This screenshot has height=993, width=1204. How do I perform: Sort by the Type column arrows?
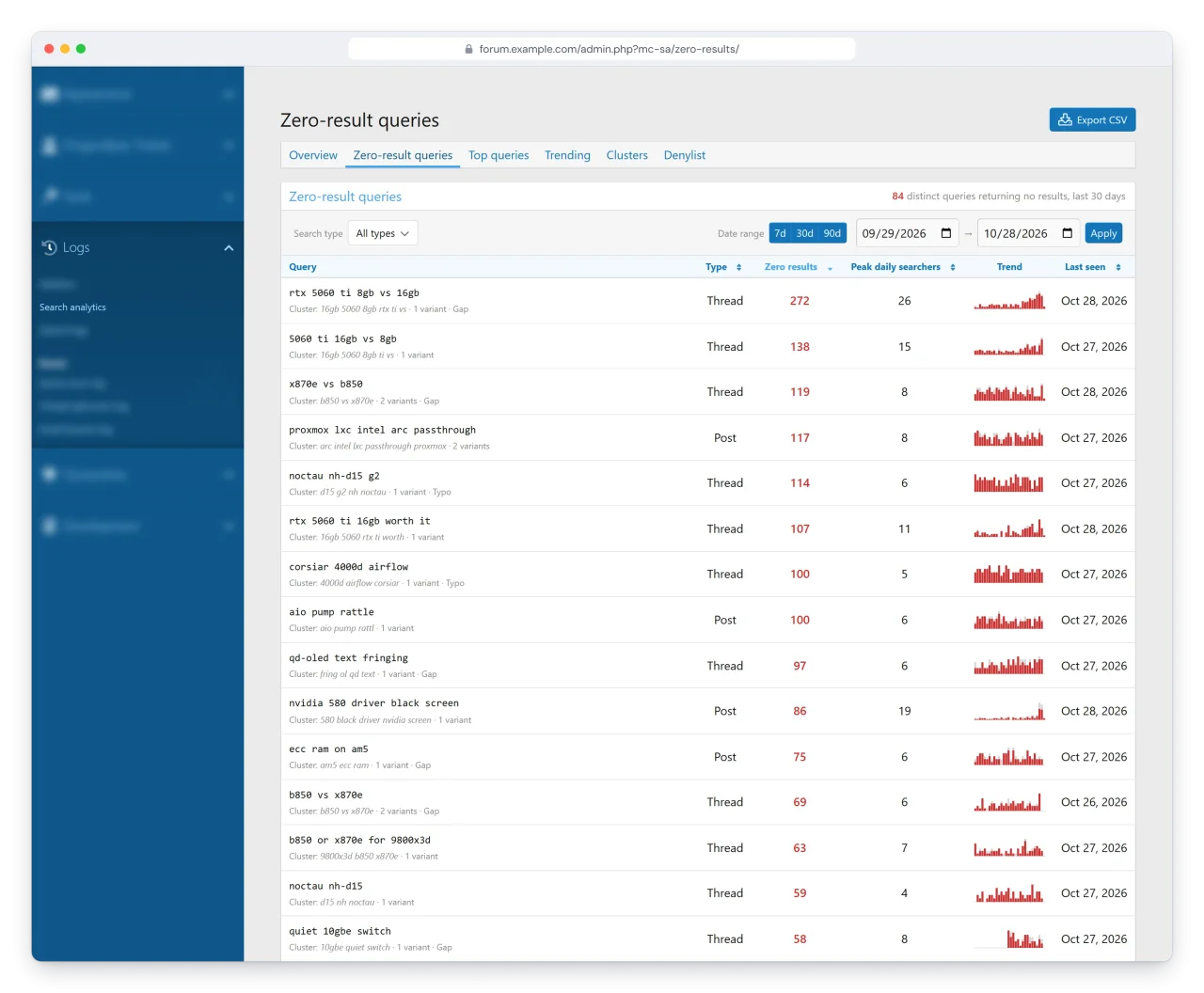pyautogui.click(x=739, y=267)
